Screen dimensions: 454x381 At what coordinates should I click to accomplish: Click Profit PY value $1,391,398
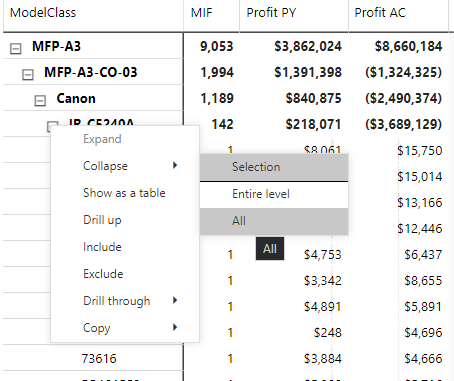click(308, 72)
